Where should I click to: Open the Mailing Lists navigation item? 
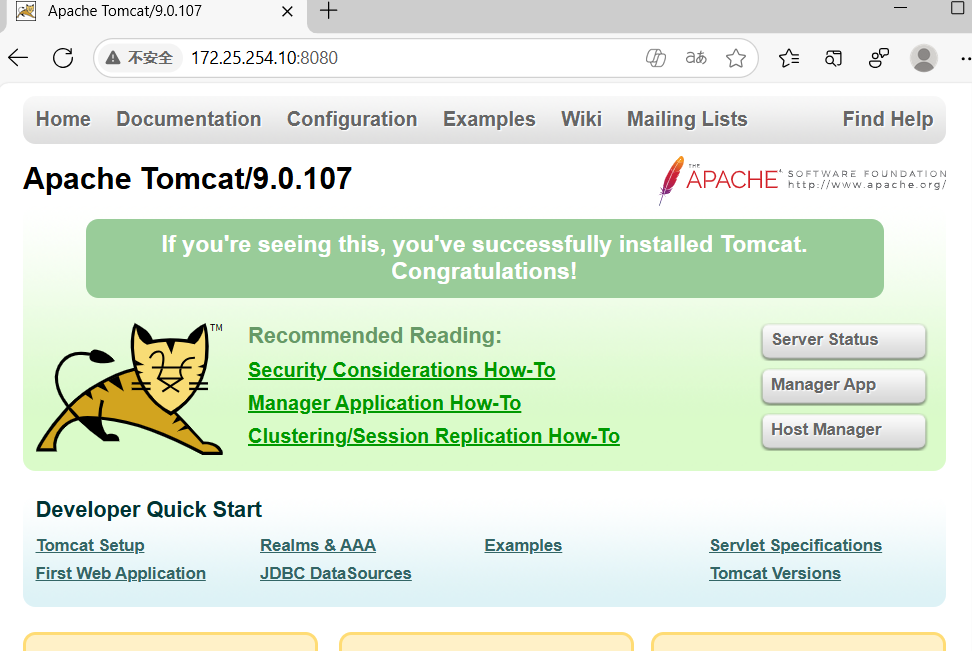click(687, 119)
